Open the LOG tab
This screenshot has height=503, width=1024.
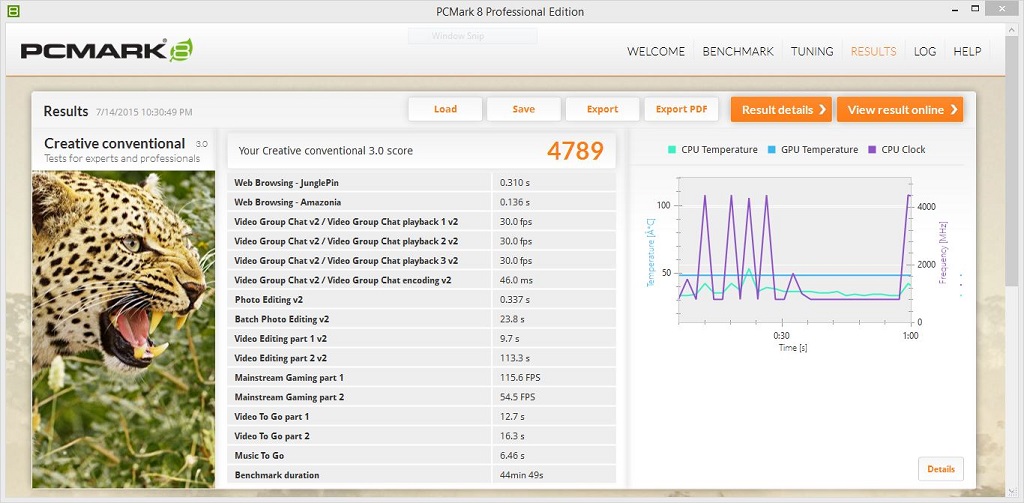pos(925,51)
